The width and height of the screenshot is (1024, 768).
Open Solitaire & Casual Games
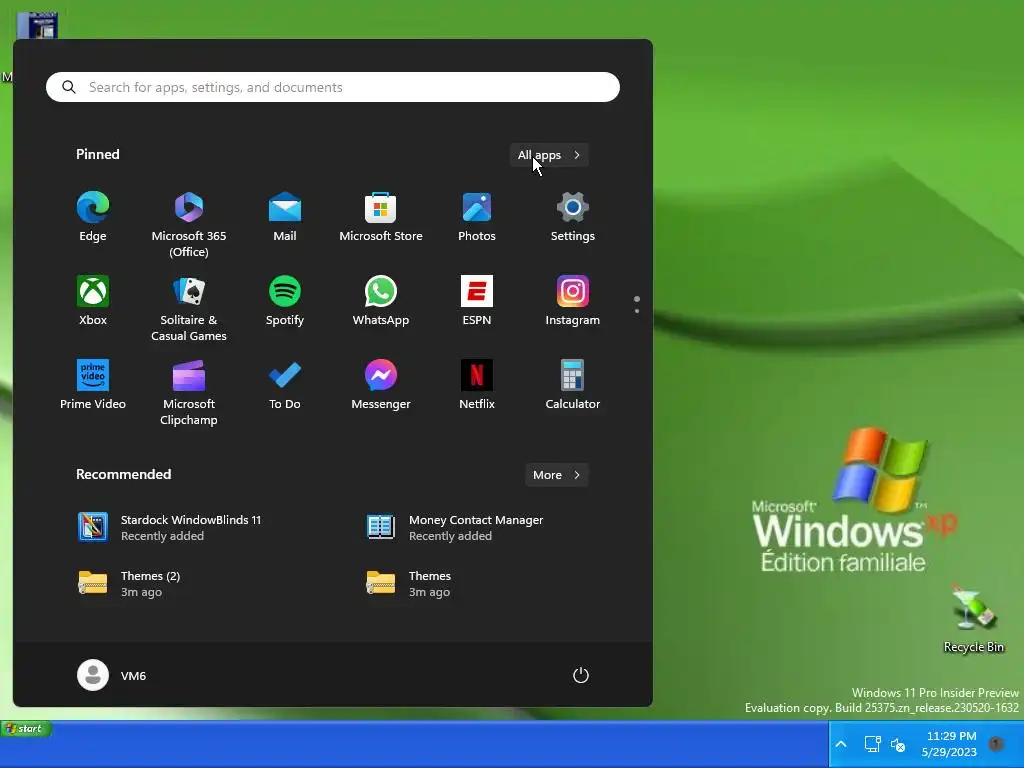tap(189, 309)
